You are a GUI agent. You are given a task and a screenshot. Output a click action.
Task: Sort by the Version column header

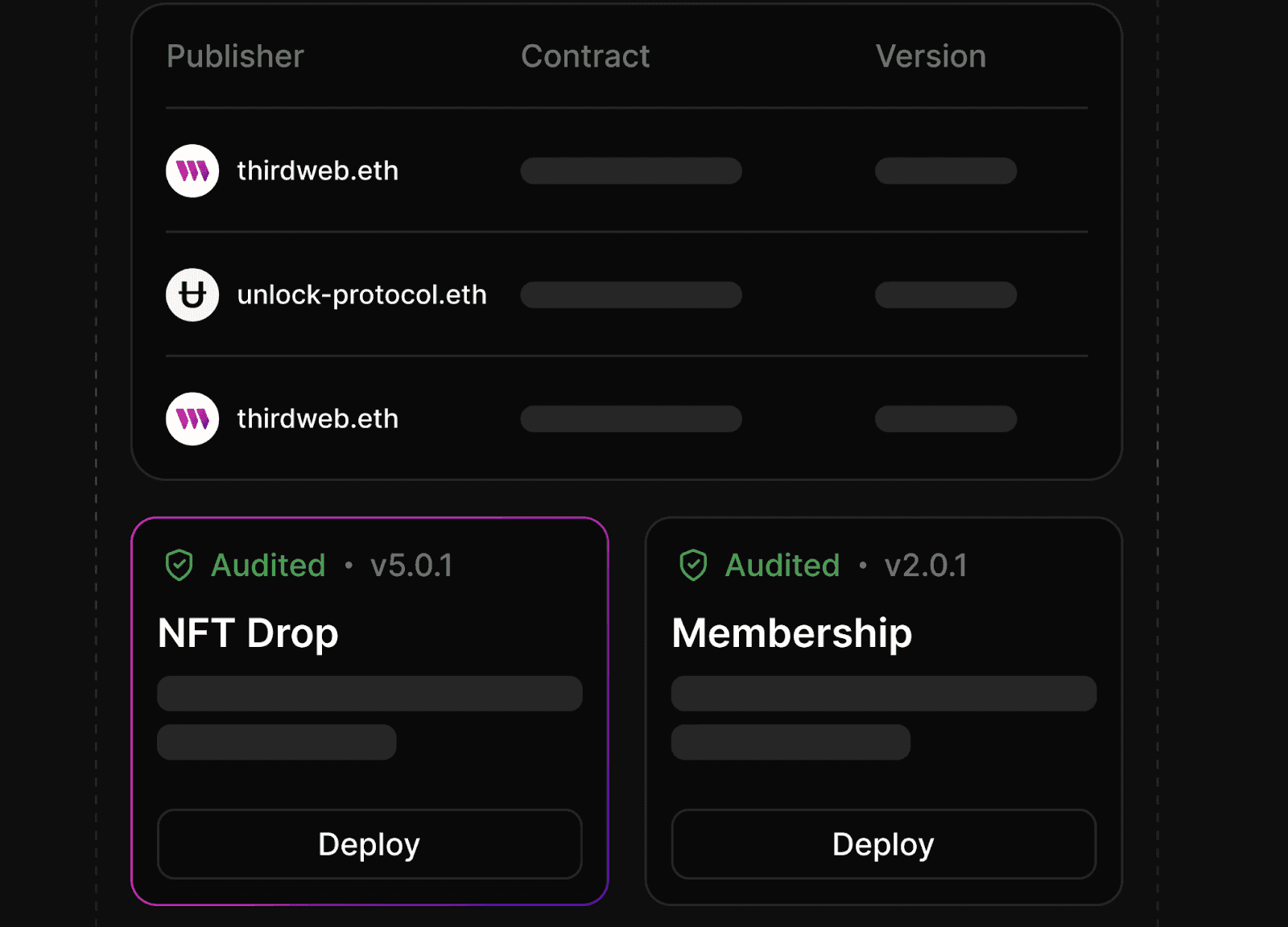(x=931, y=56)
